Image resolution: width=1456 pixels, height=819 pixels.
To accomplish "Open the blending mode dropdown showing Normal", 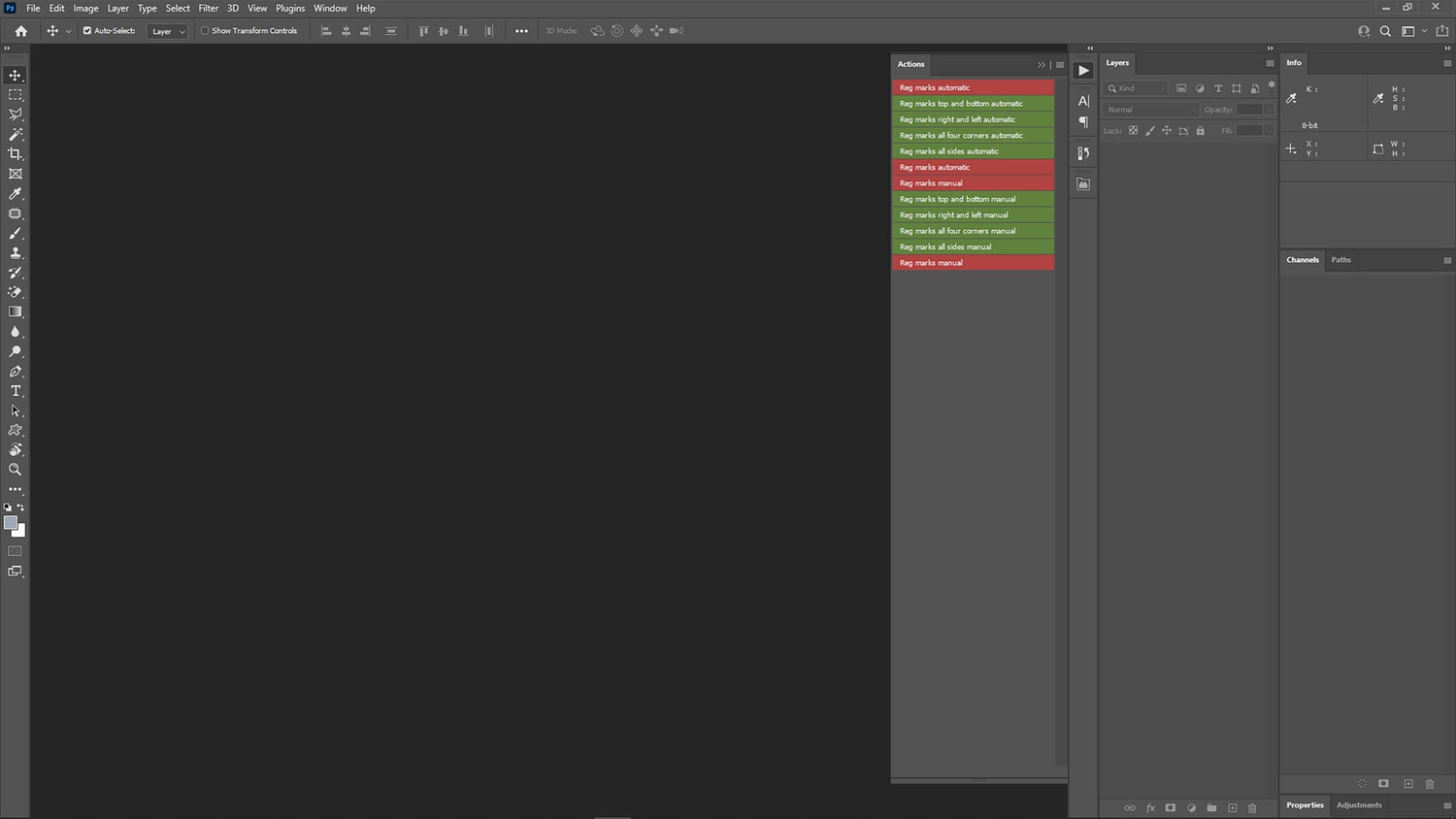I will click(1150, 109).
